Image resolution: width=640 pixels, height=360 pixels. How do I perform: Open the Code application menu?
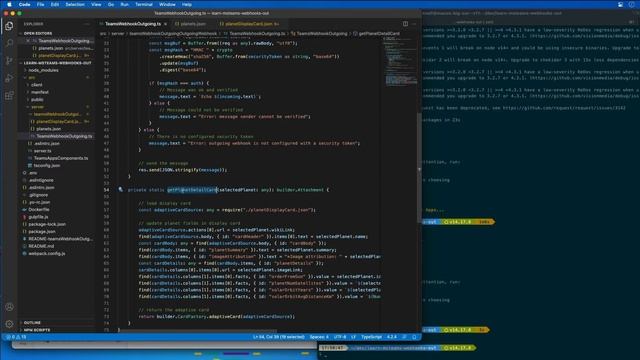(x=24, y=4)
